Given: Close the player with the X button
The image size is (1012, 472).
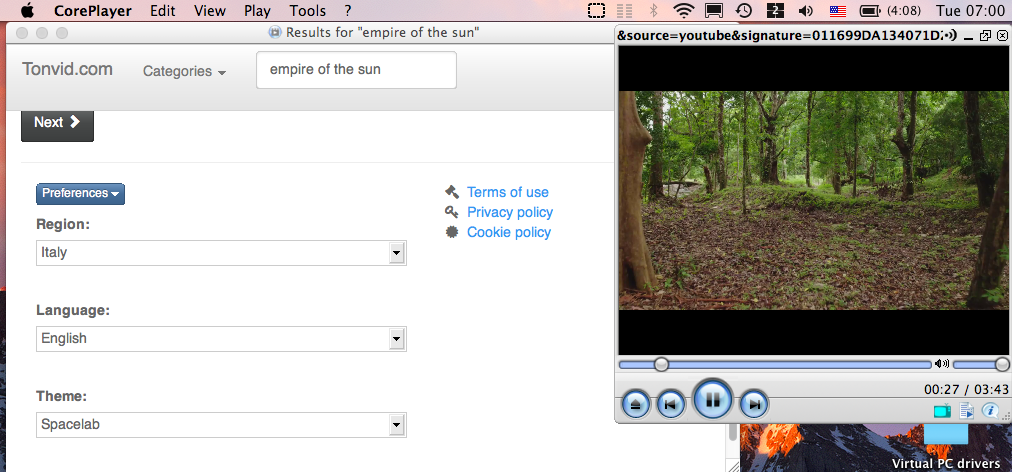Looking at the screenshot, I should pos(1001,36).
